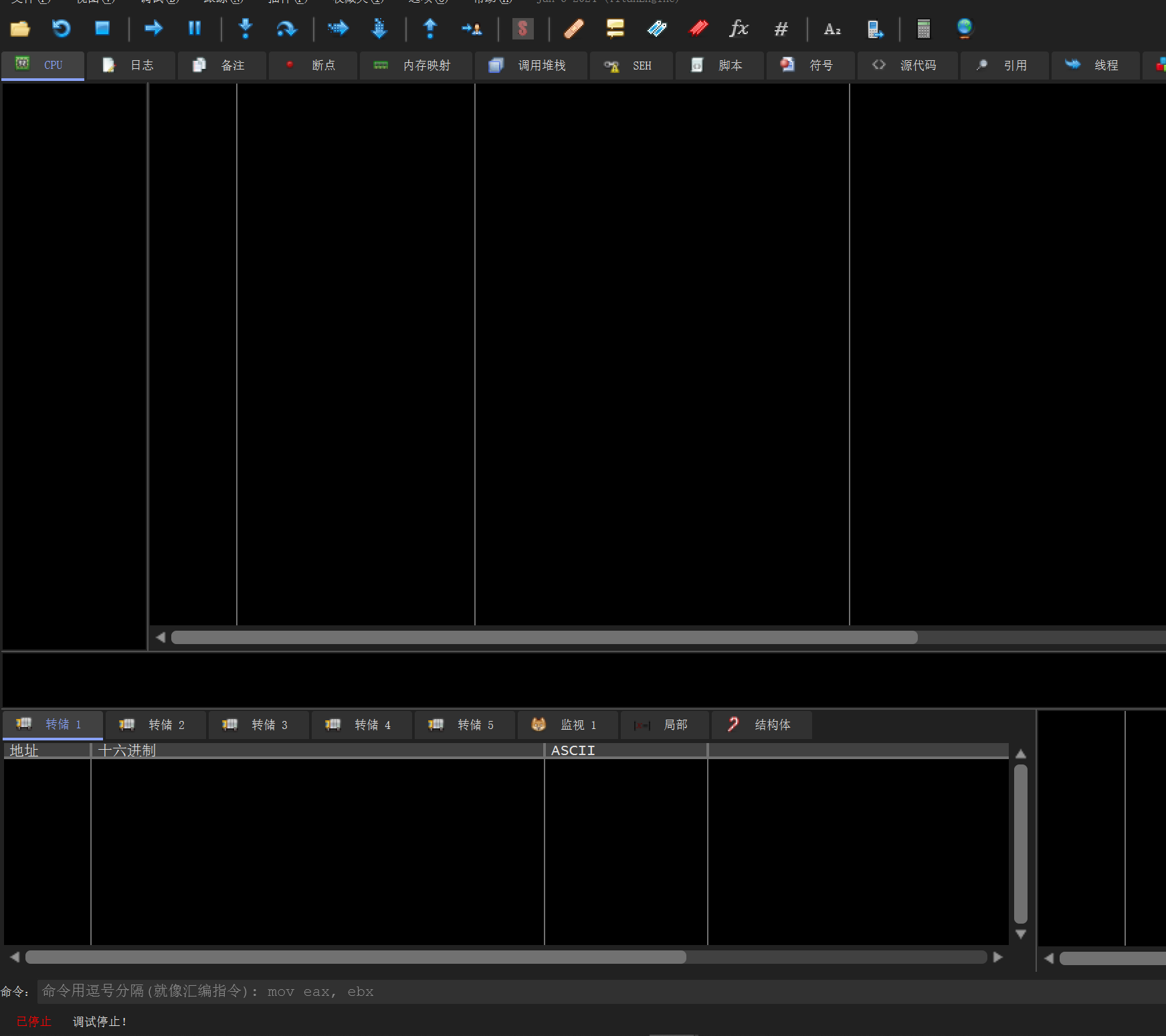Click the dump scrollbar down arrow
This screenshot has width=1166, height=1036.
pos(1021,934)
